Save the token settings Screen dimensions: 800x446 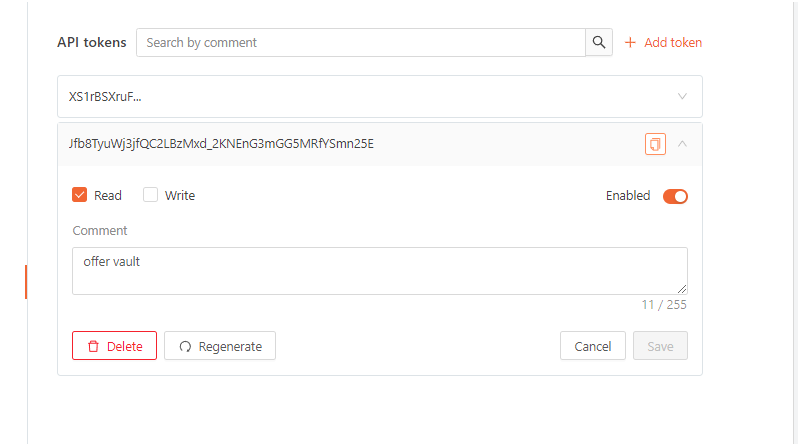click(x=660, y=346)
